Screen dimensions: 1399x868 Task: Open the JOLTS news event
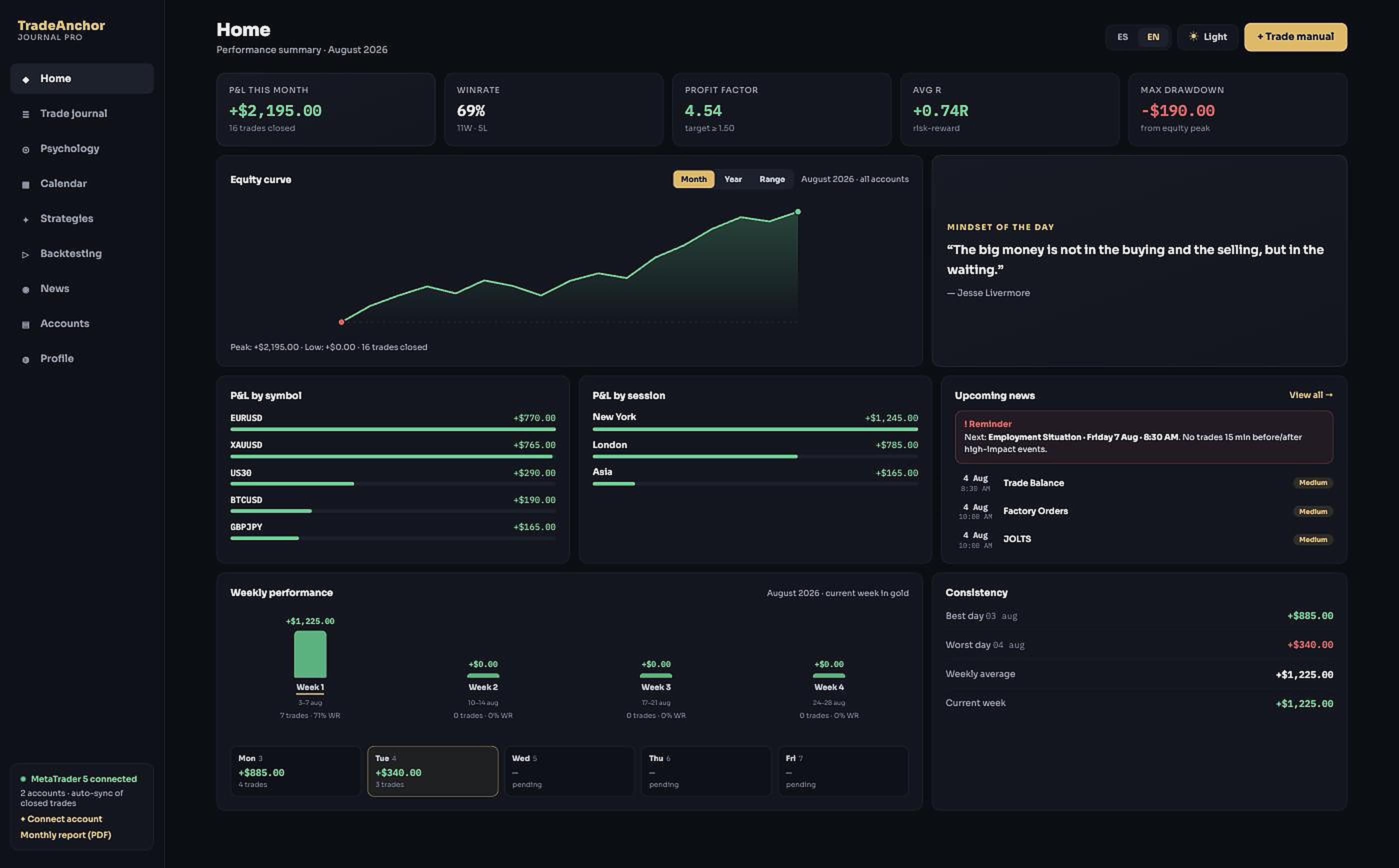[1143, 539]
